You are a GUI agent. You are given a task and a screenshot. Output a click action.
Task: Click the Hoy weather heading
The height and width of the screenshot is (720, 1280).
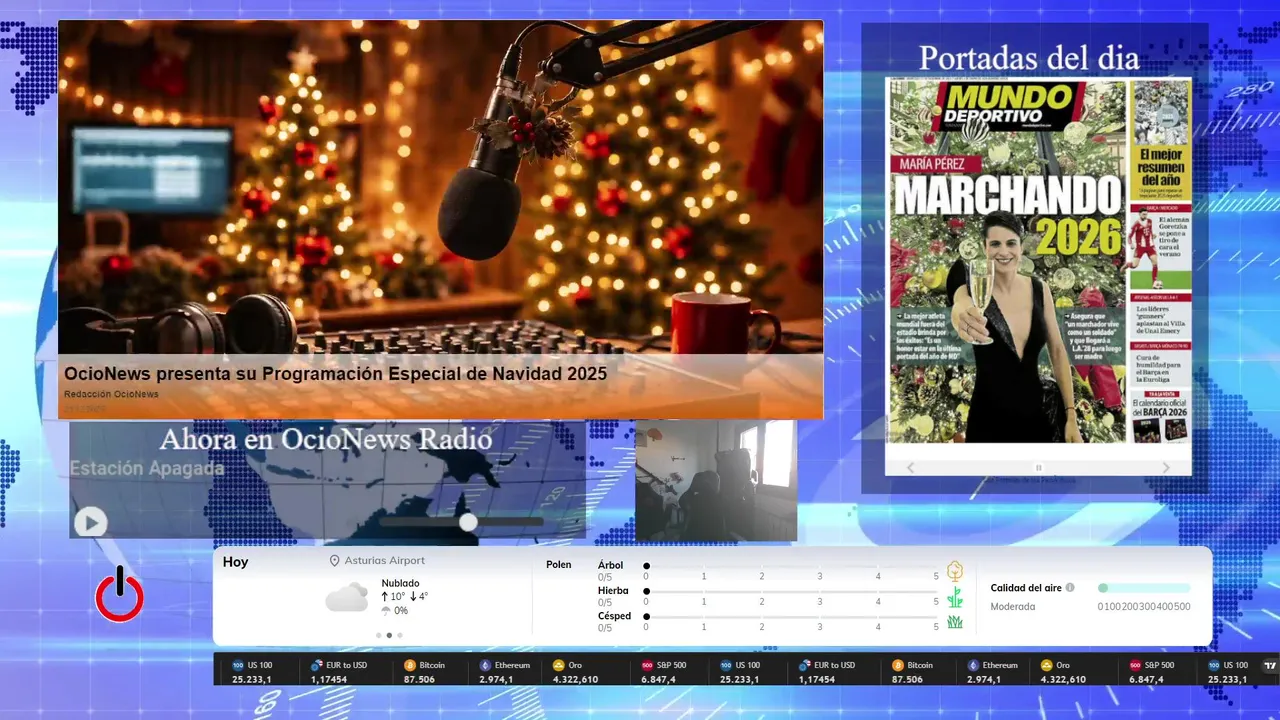pyautogui.click(x=235, y=562)
